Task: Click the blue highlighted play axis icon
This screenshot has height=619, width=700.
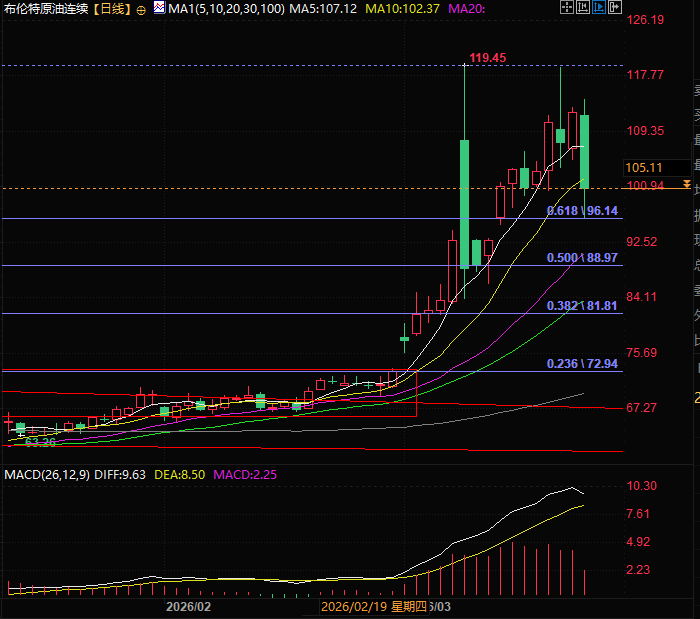Action: 600,8
